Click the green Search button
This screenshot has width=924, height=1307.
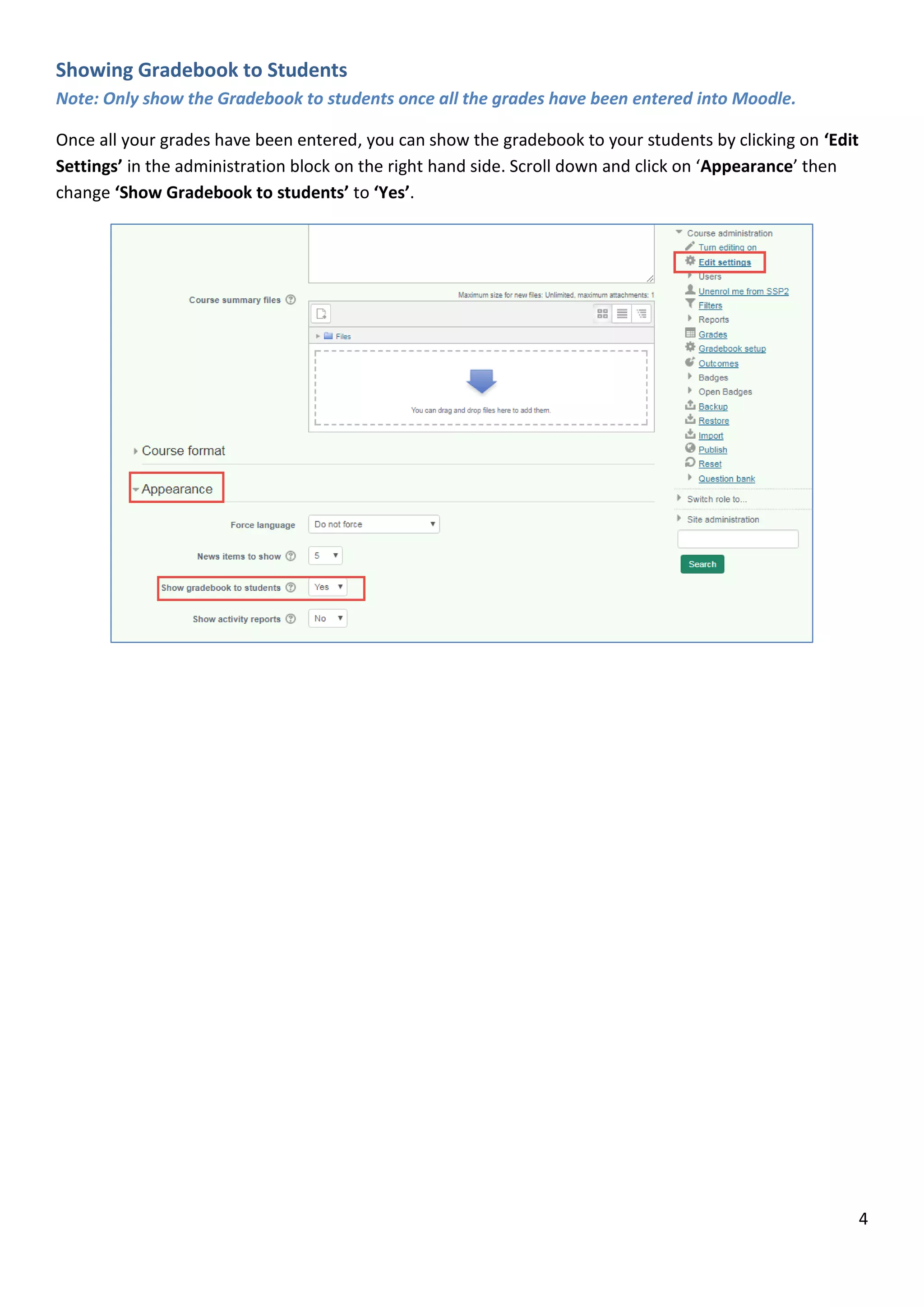pyautogui.click(x=702, y=564)
